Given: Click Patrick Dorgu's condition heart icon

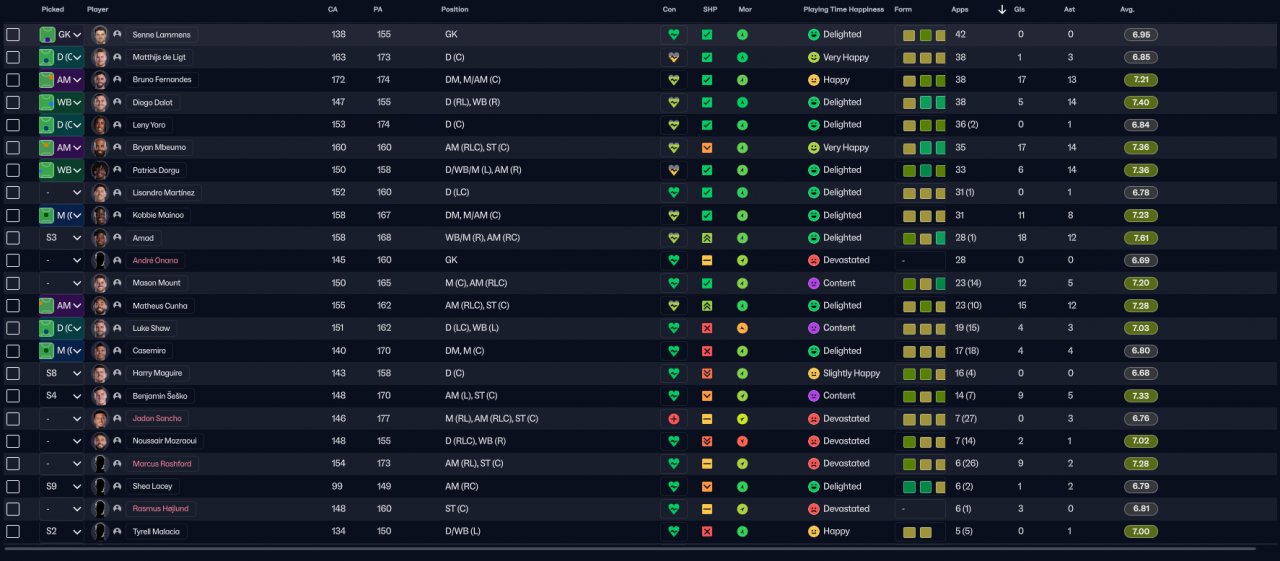Looking at the screenshot, I should tap(673, 170).
